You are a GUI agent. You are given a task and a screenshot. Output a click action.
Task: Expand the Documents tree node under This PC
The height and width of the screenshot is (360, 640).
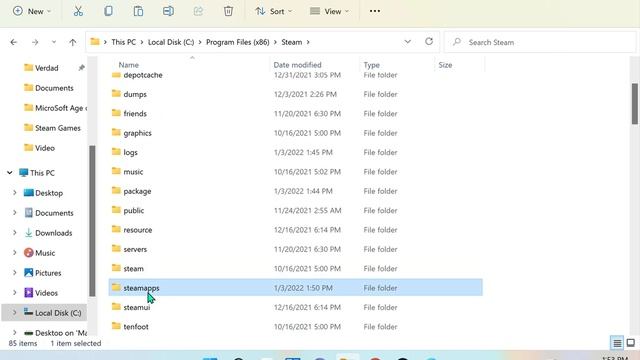(15, 213)
